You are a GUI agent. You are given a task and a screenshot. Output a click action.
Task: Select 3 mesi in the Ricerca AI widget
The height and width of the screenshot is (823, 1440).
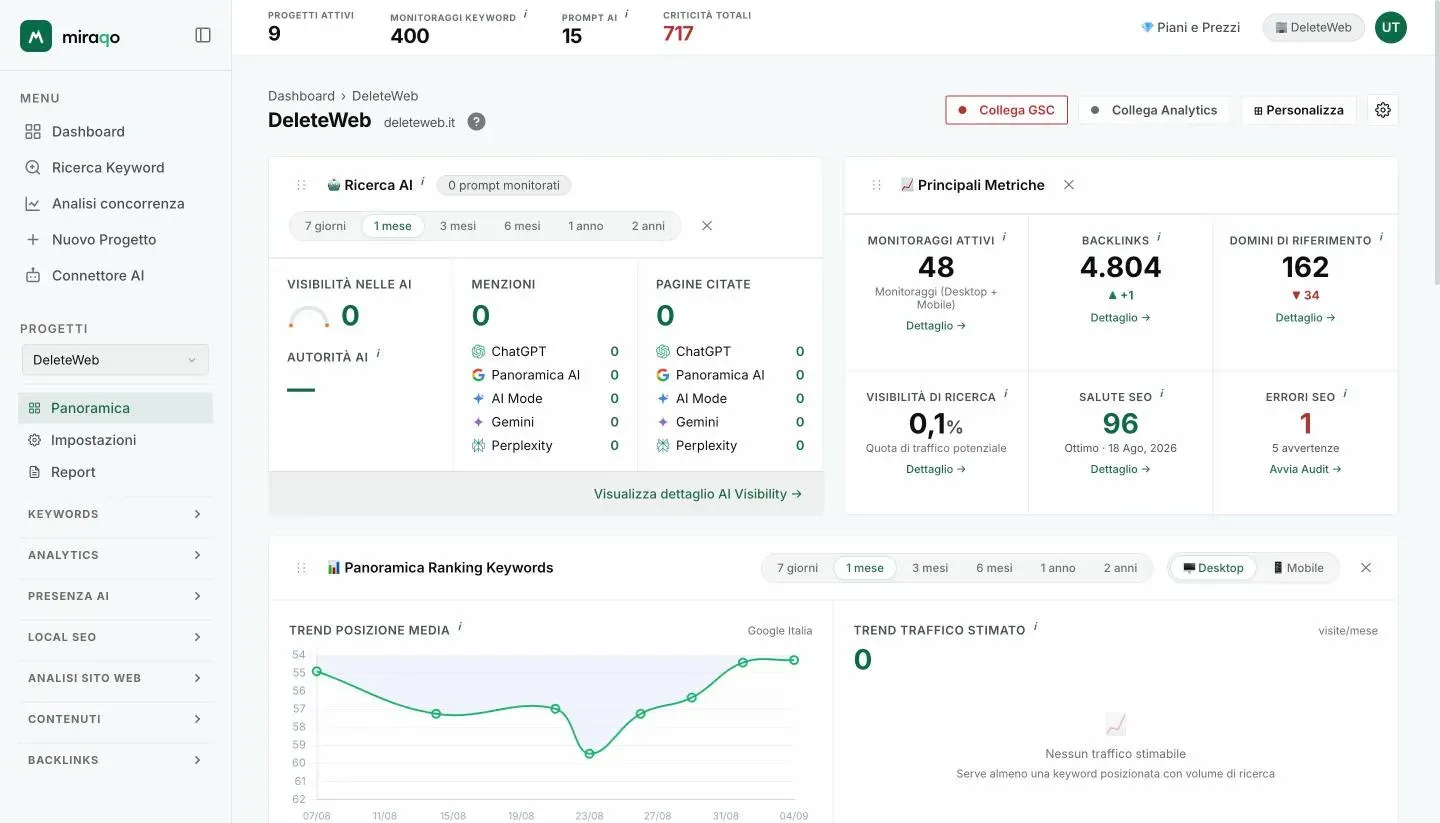458,226
